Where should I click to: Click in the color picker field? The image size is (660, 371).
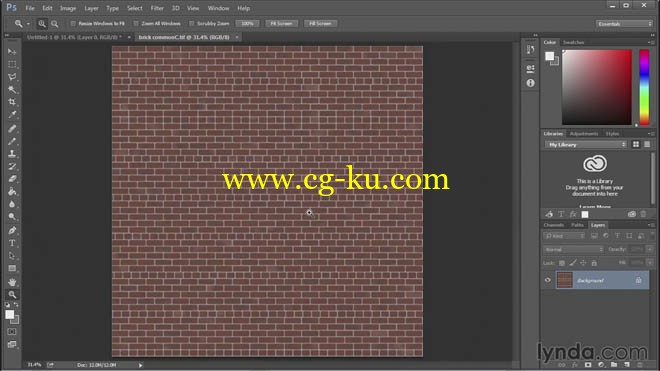pyautogui.click(x=597, y=87)
